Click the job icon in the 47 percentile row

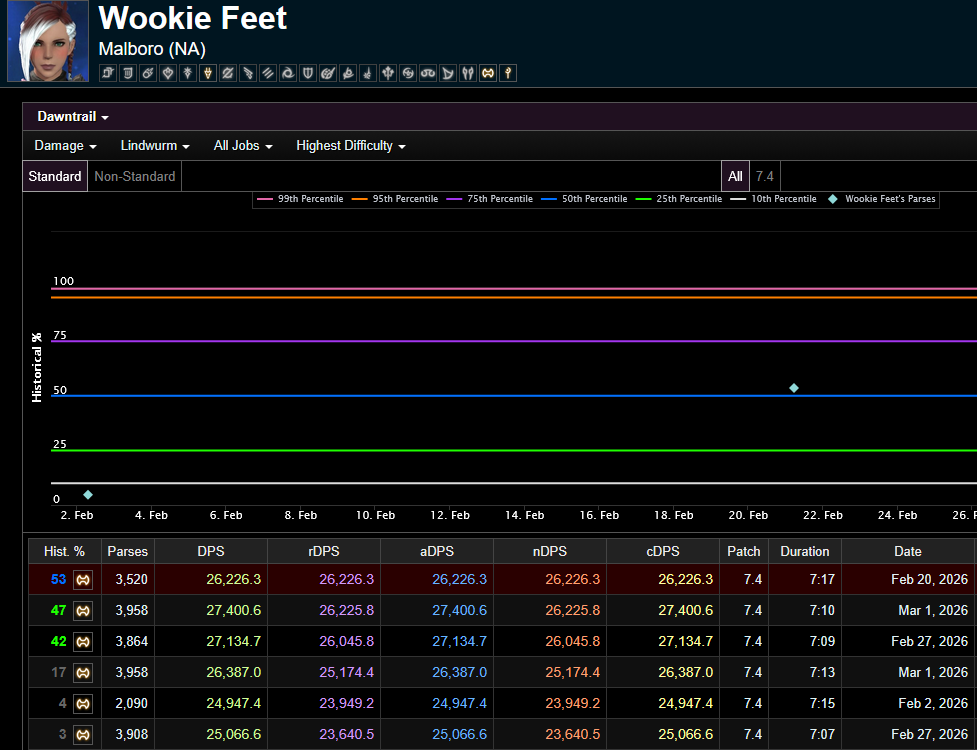tap(84, 610)
